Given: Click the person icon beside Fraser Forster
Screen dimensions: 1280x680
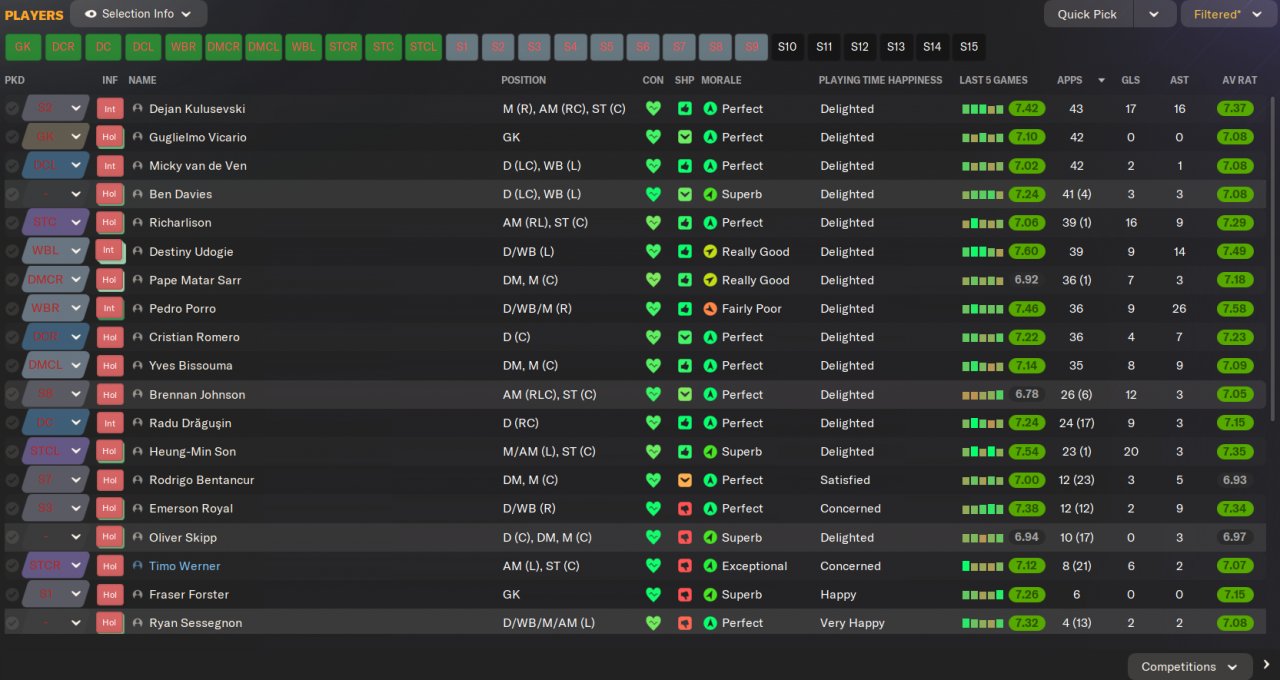Looking at the screenshot, I should pyautogui.click(x=138, y=594).
